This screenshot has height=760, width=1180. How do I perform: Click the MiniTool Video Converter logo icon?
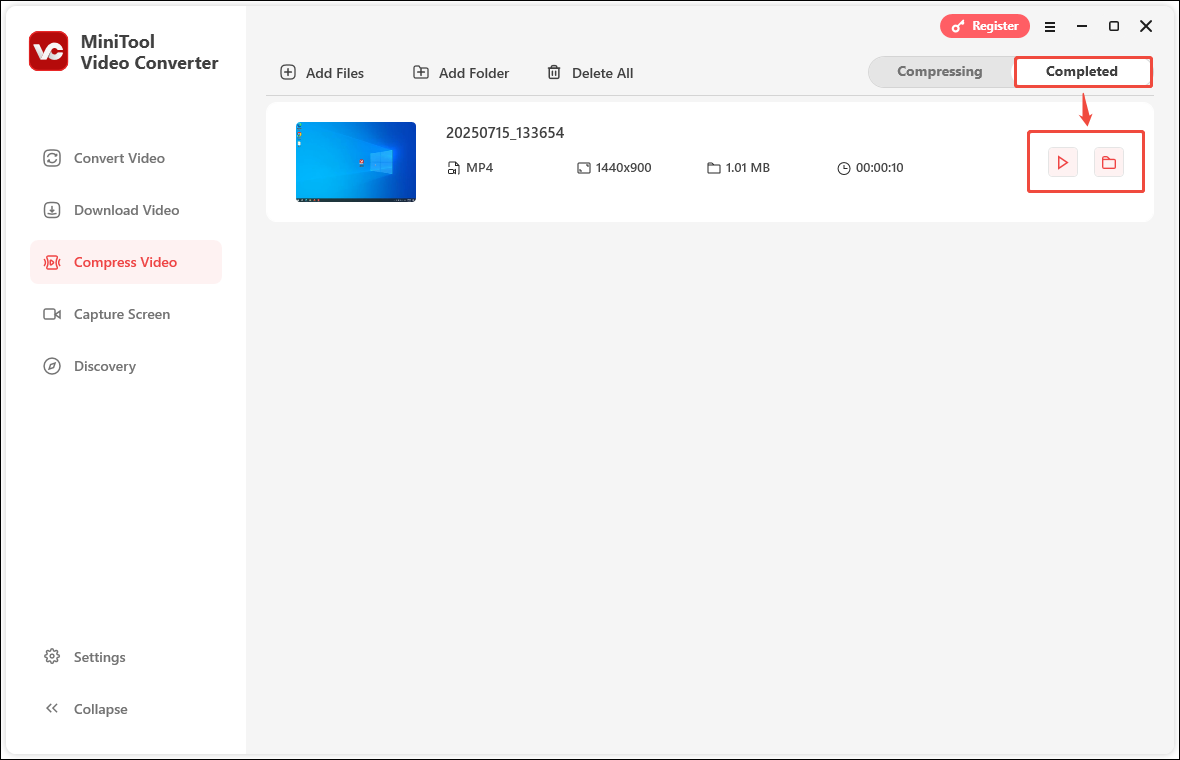[48, 51]
